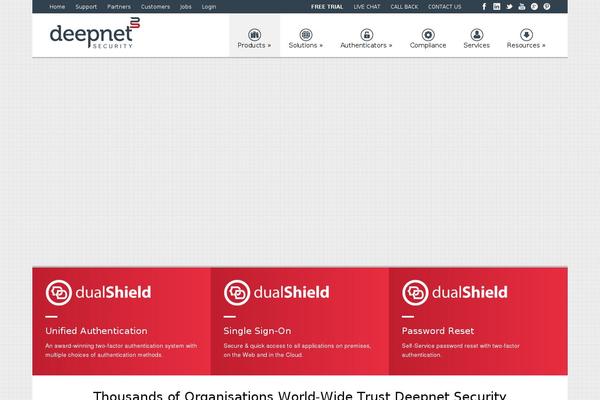Click the Unified Authentication heading

coord(96,331)
